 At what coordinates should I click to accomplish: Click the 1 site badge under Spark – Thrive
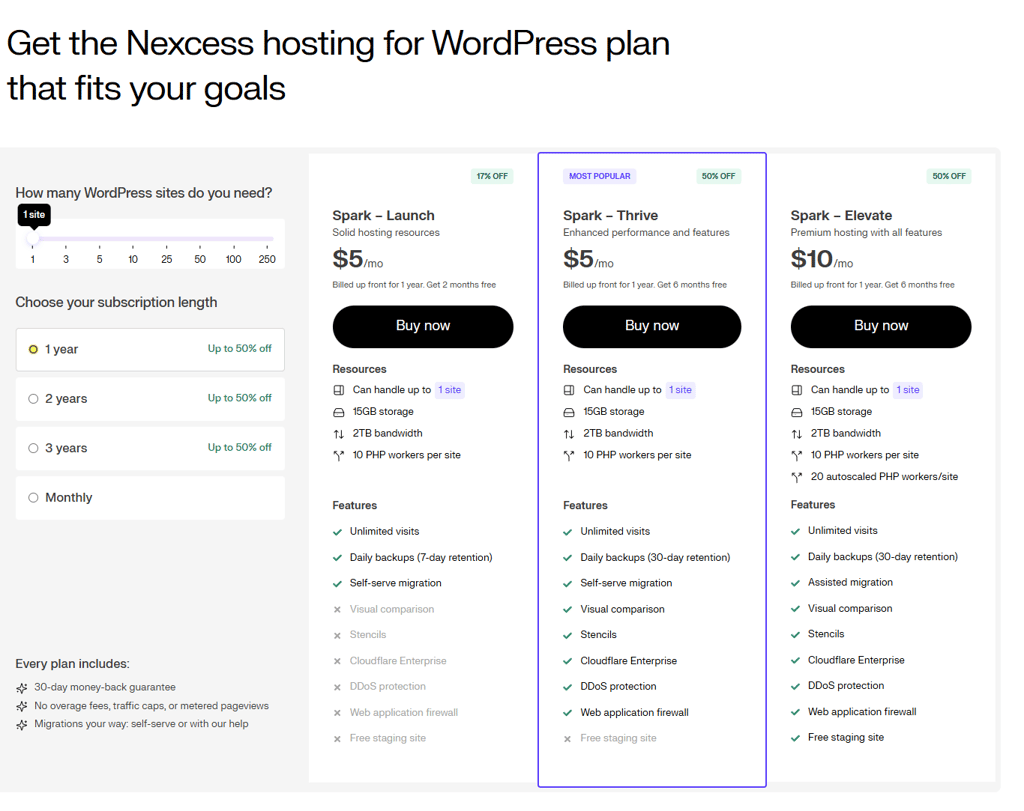click(x=680, y=390)
